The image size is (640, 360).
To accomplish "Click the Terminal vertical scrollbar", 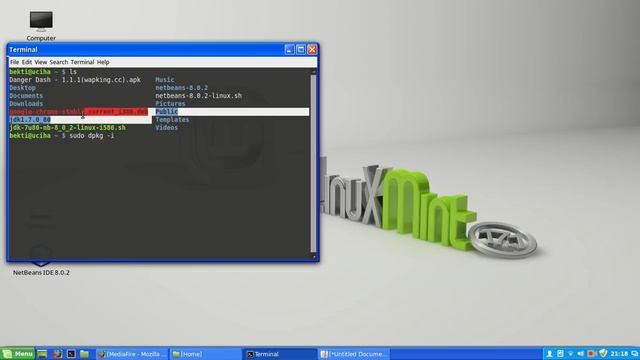I will click(x=313, y=163).
